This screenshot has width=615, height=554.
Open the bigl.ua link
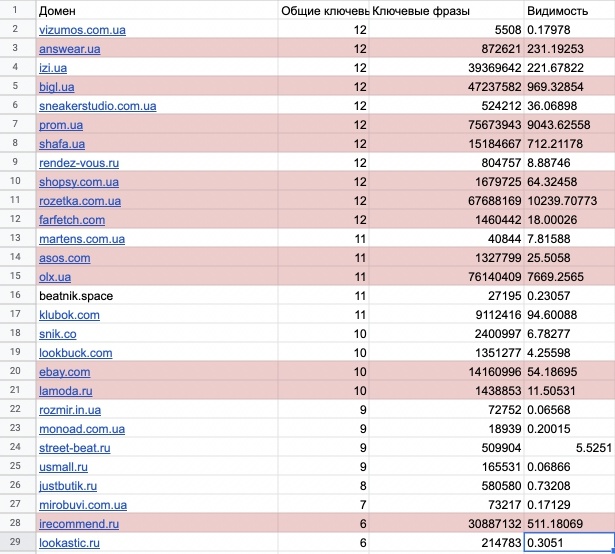56,87
